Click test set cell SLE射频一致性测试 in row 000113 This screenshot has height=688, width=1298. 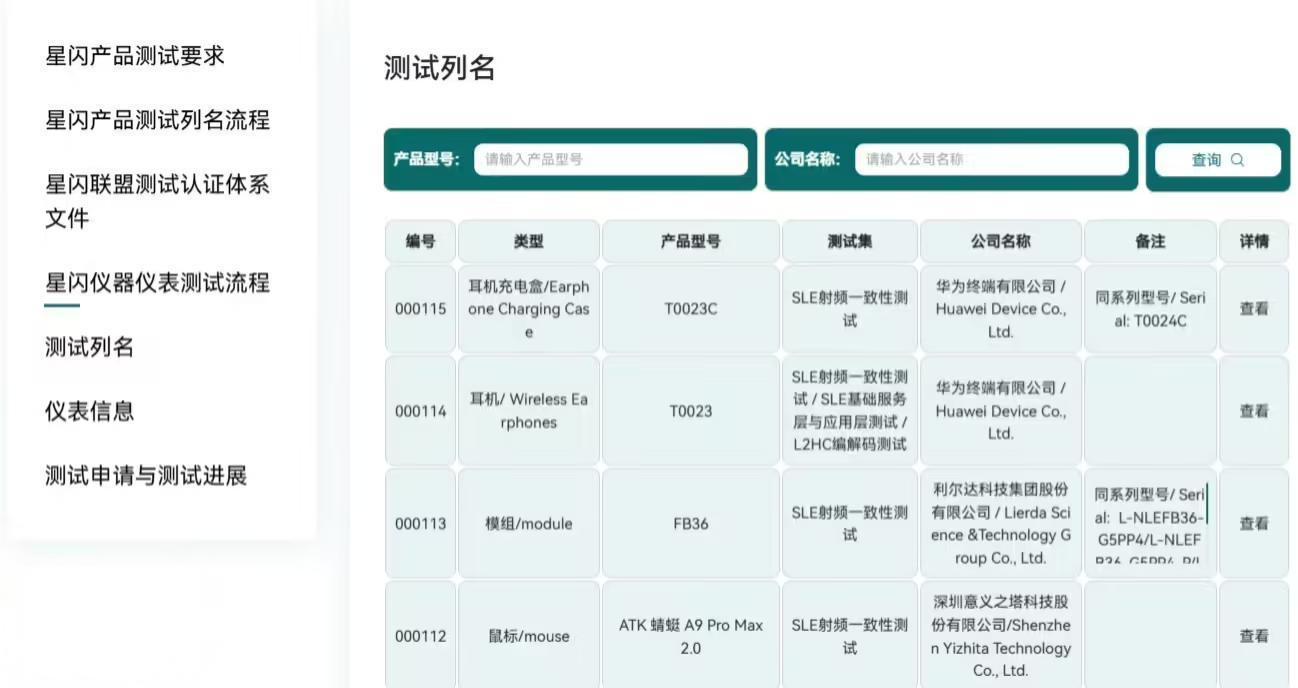pyautogui.click(x=849, y=523)
